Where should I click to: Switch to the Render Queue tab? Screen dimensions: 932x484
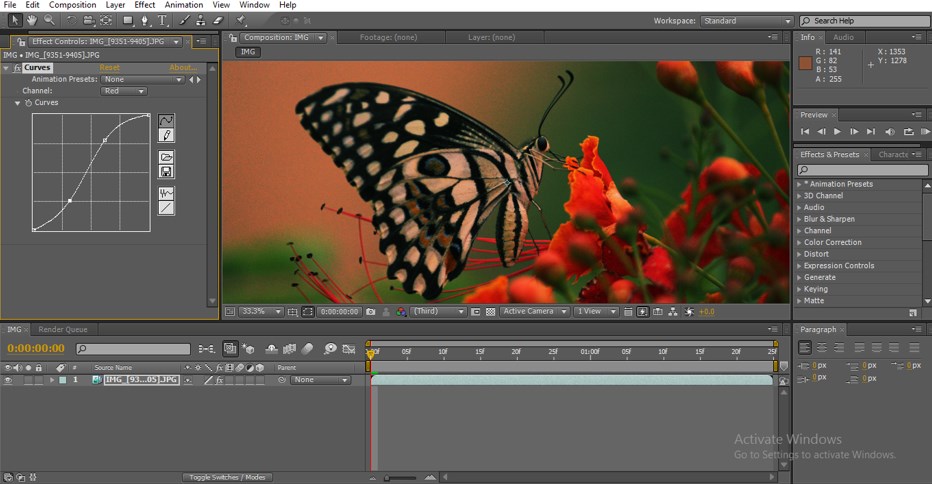pyautogui.click(x=63, y=329)
